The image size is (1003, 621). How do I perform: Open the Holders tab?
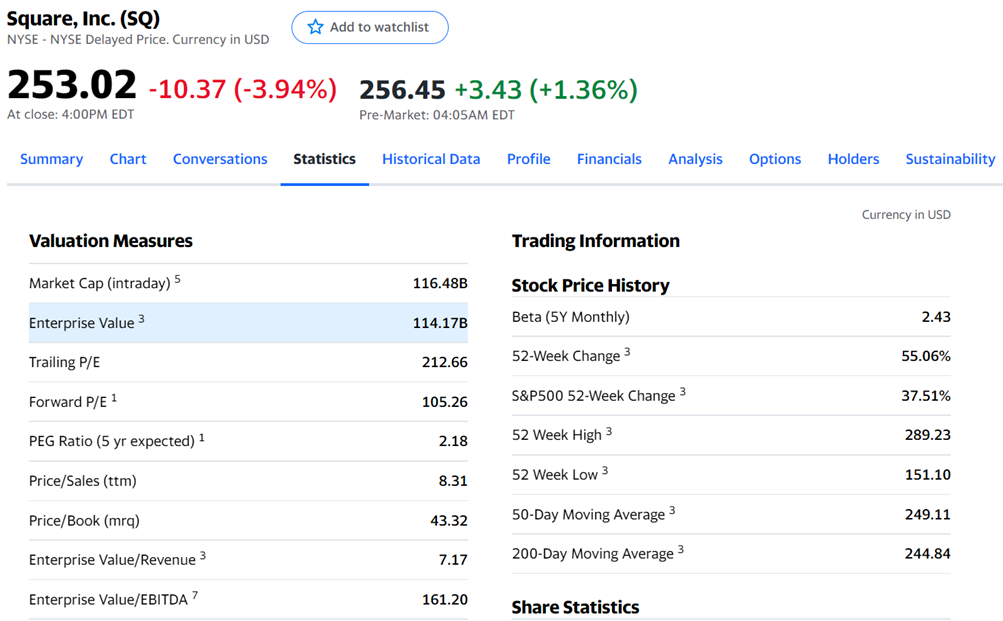pyautogui.click(x=853, y=159)
